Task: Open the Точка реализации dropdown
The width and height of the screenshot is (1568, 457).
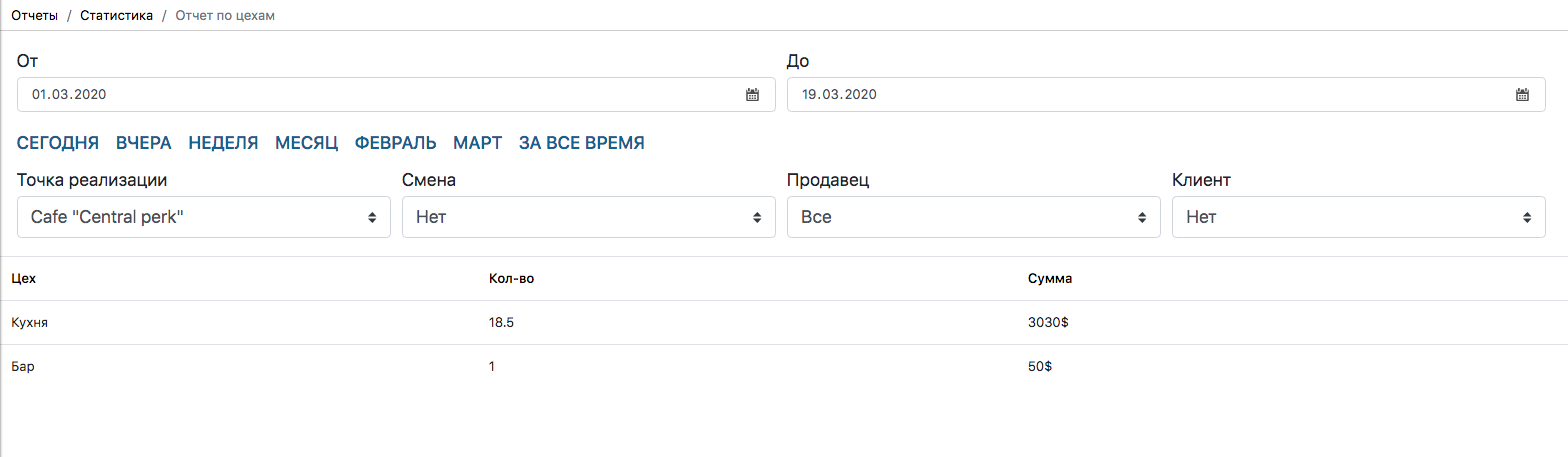Action: tap(204, 217)
